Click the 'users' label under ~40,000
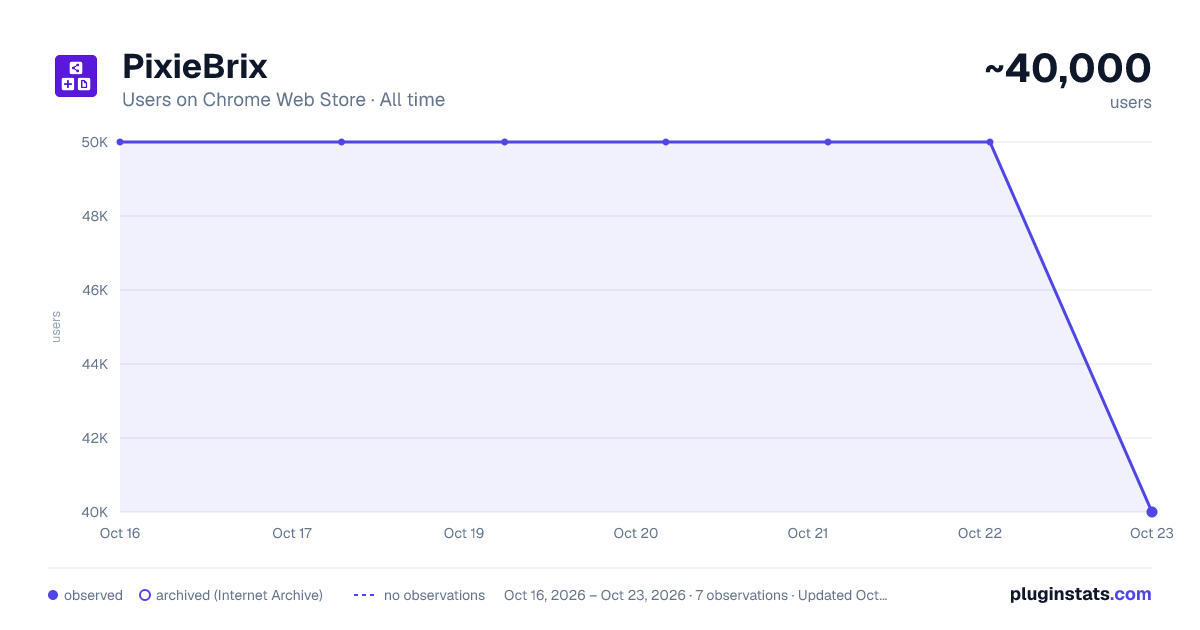Viewport: 1200px width, 630px height. pyautogui.click(x=1131, y=102)
